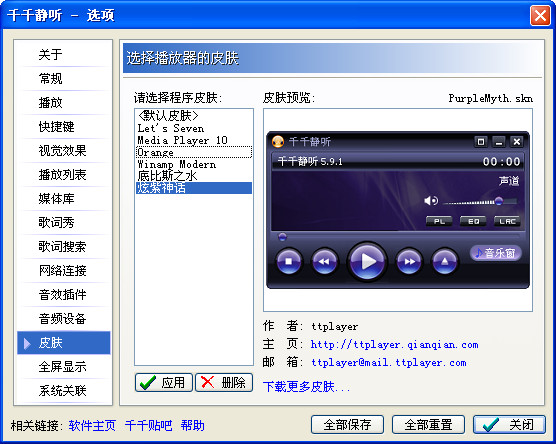Click the rewind button in skin preview
Screen dimensions: 556x444
pyautogui.click(x=324, y=262)
